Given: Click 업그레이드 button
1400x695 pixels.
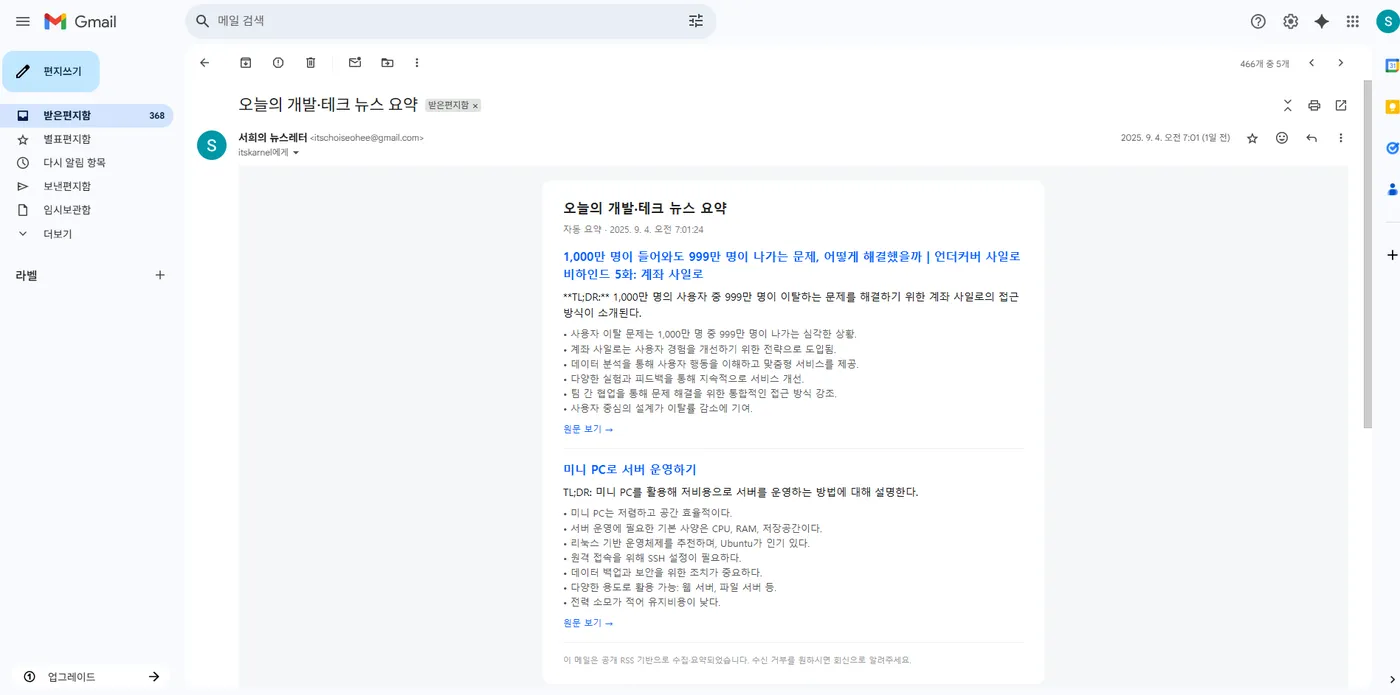Looking at the screenshot, I should (91, 677).
